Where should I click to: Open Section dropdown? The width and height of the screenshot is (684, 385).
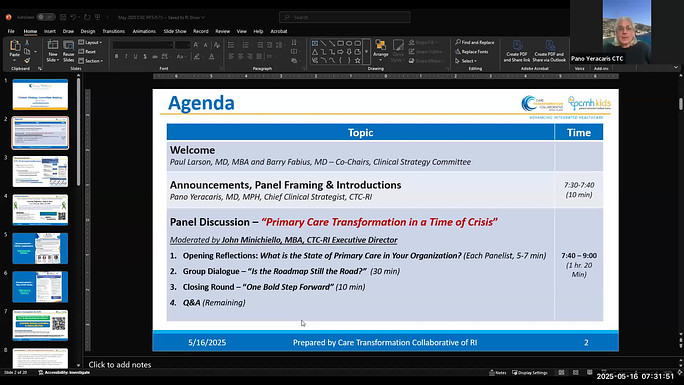click(91, 61)
